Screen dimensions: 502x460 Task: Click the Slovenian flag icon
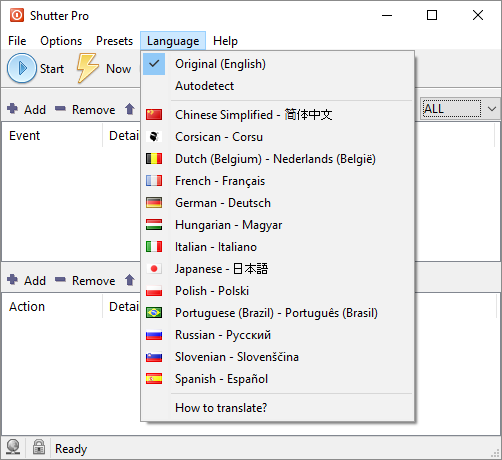tap(154, 357)
